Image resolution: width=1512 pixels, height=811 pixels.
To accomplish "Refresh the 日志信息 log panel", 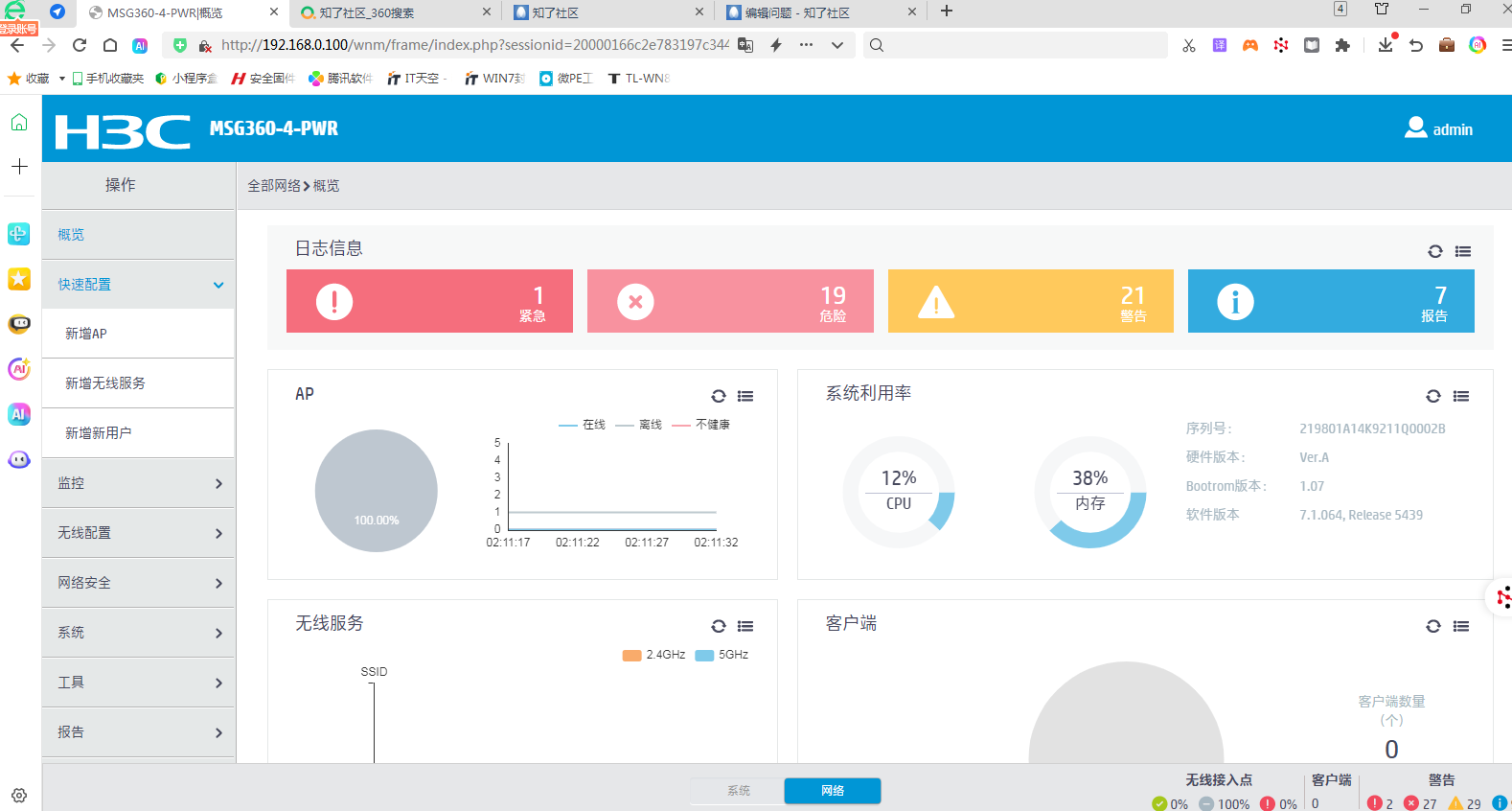I will click(1434, 251).
